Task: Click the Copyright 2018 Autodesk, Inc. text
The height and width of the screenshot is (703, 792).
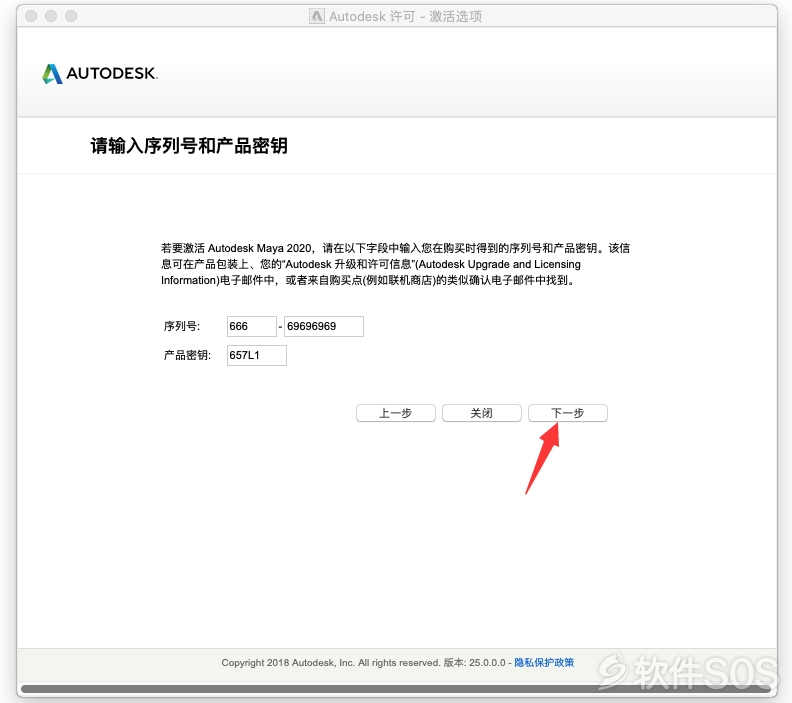Action: tap(331, 663)
